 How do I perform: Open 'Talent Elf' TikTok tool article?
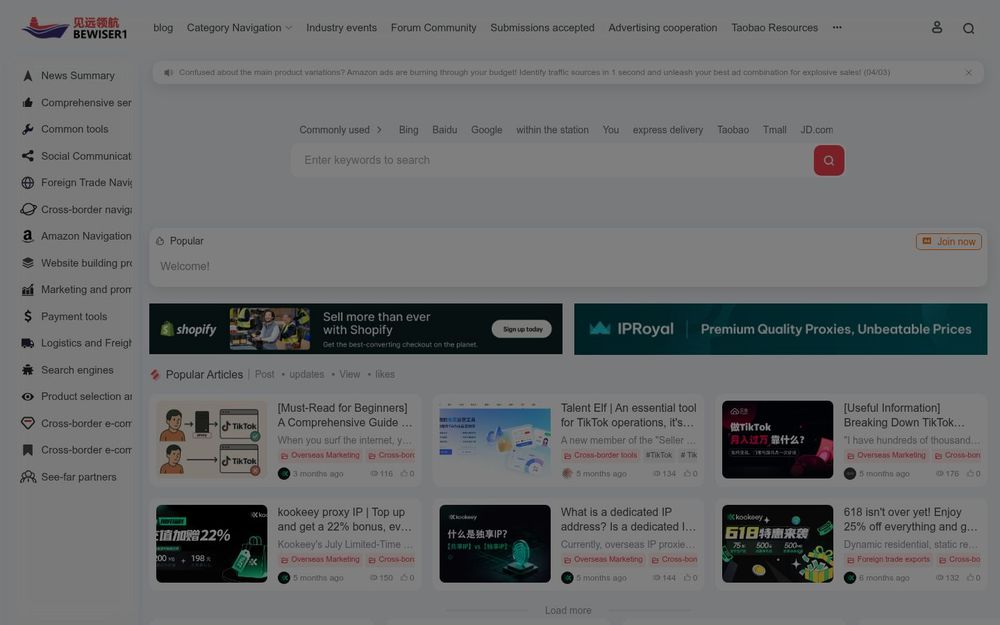click(x=628, y=415)
